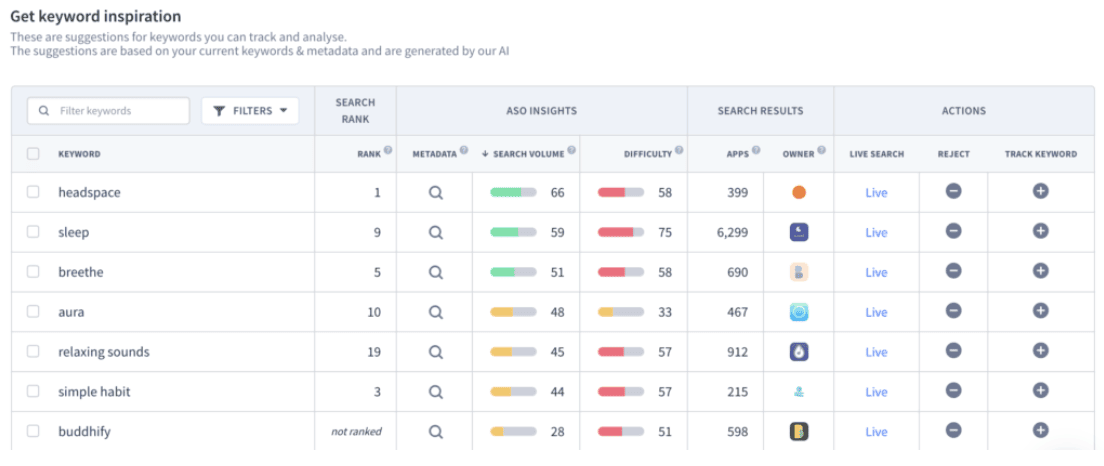This screenshot has height=466, width=1104.
Task: Reject the buddhify keyword
Action: [953, 431]
